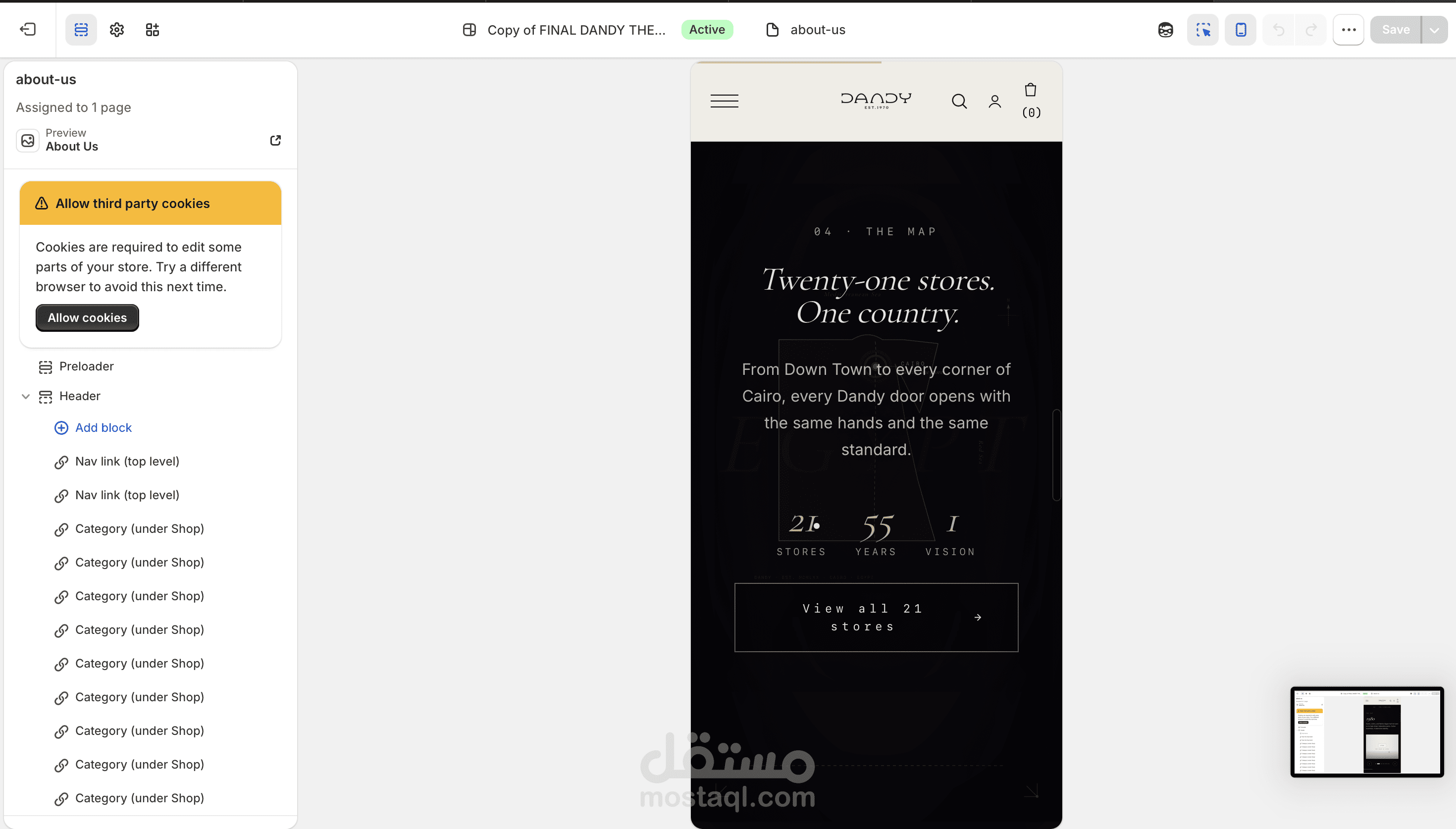
Task: Open the theme selector Copy of FINAL DANDY
Action: (576, 30)
